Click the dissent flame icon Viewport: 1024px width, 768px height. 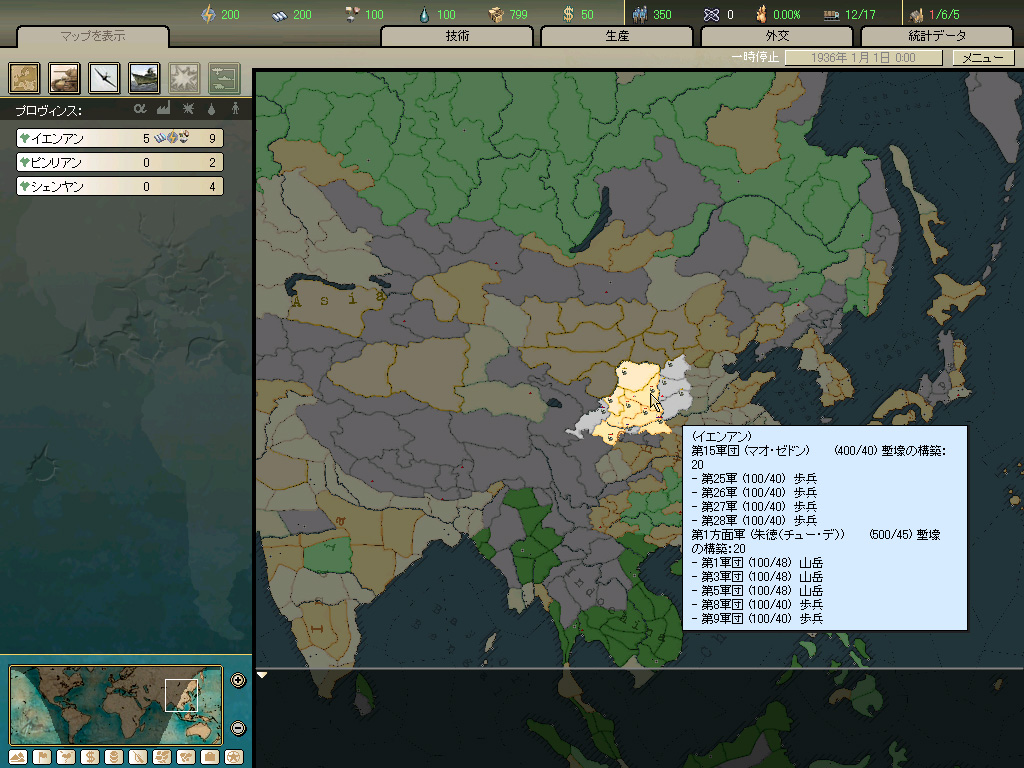click(761, 14)
